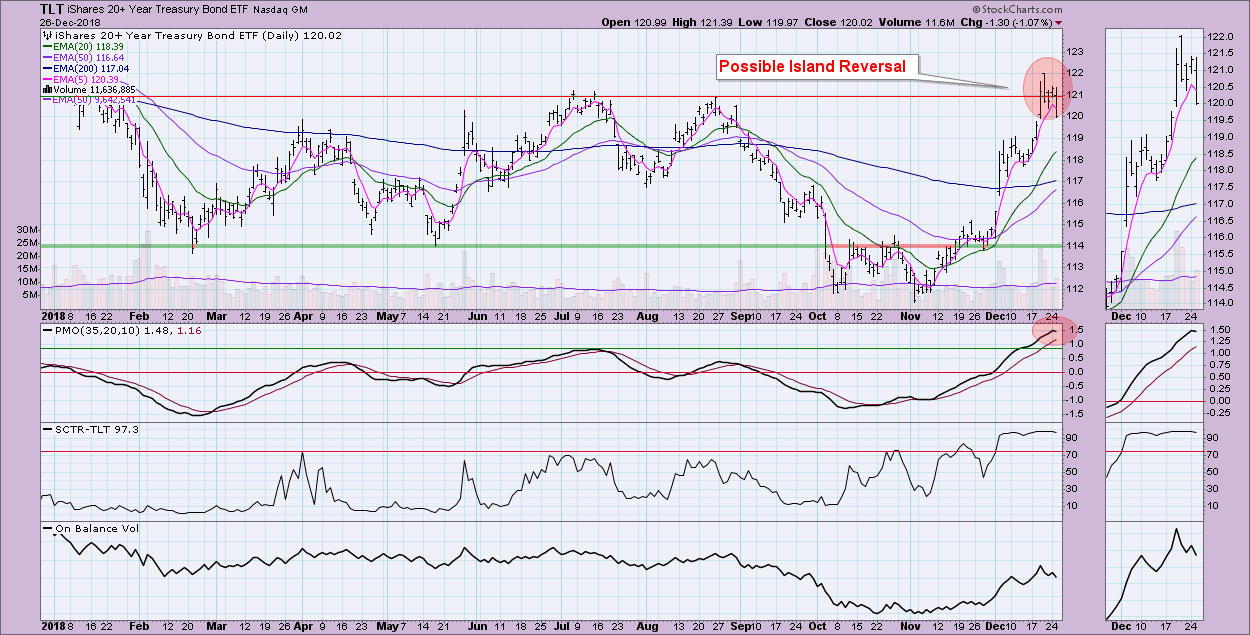Screen dimensions: 1250x635
Task: Click the header title iShares 20+ Year Treasury Bond ETF
Action: (x=160, y=9)
